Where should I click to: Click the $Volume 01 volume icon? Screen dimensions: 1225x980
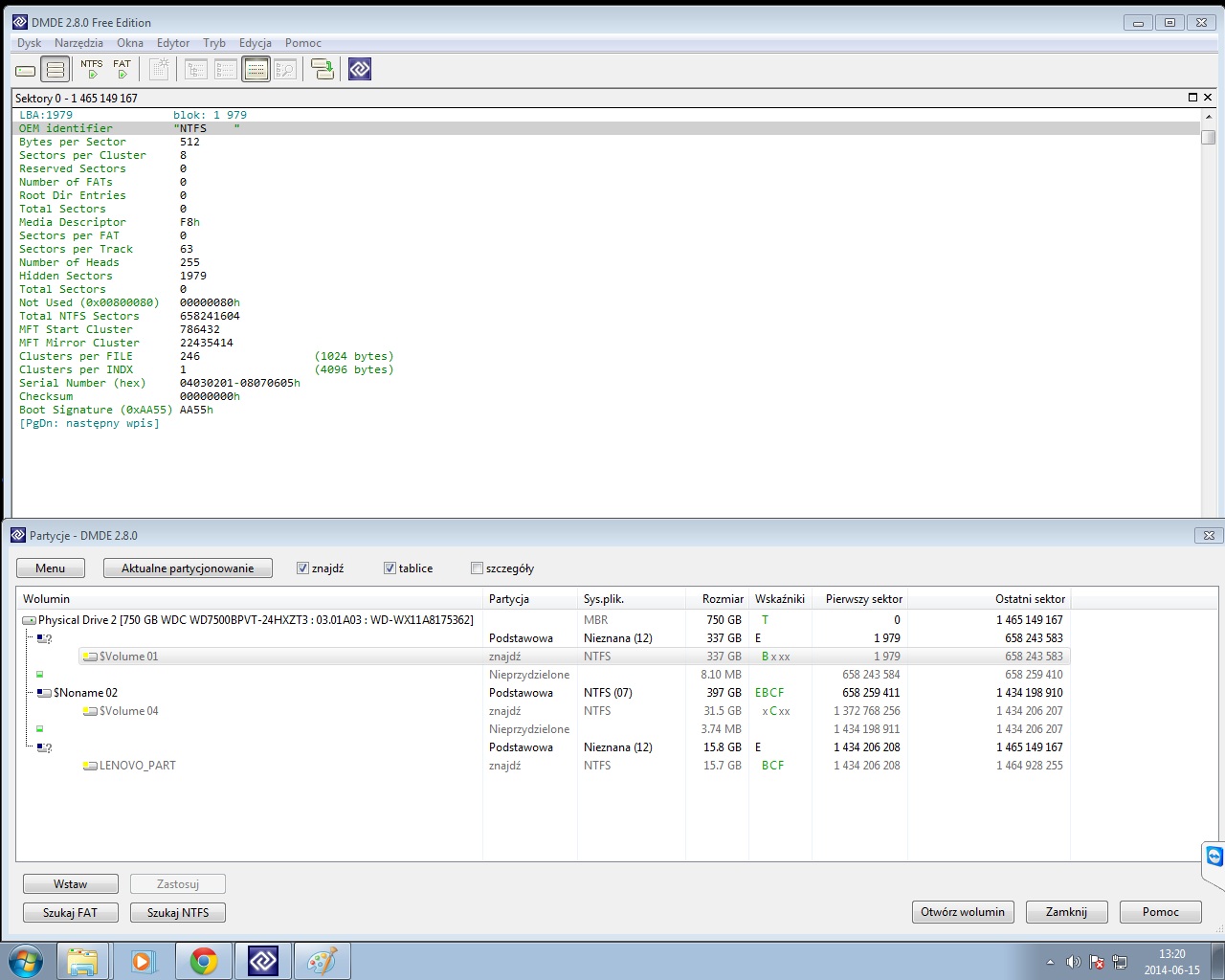90,657
